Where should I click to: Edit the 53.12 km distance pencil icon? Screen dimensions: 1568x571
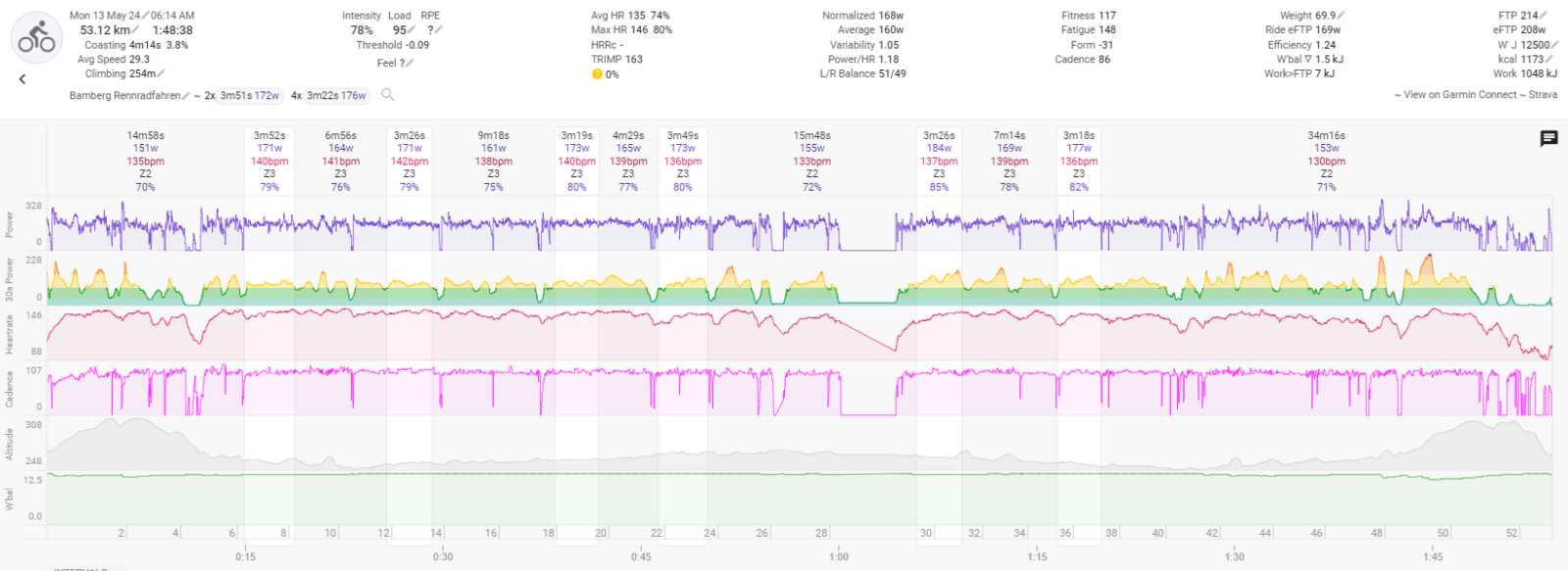click(135, 30)
